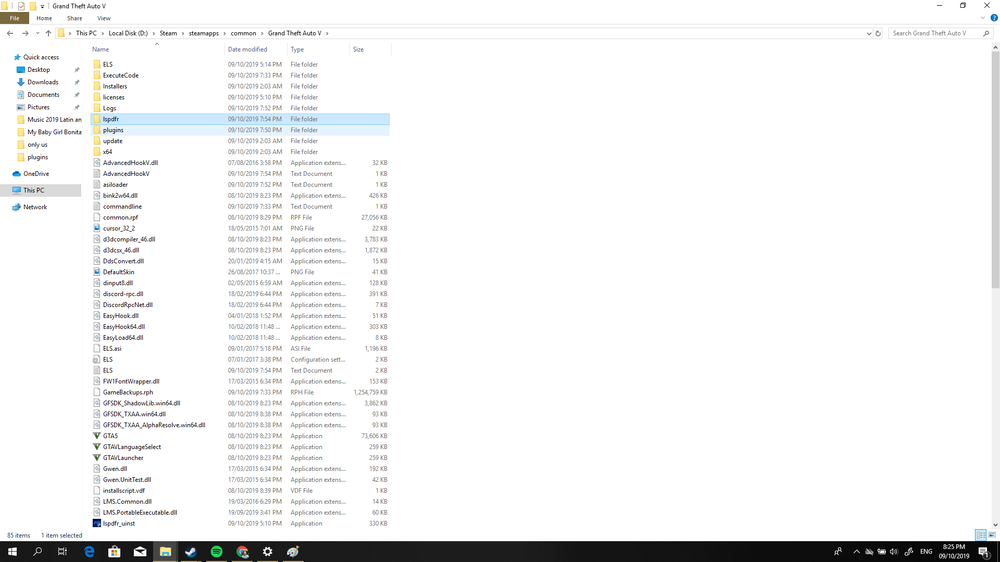The image size is (1000, 562).
Task: Click the vertical scrollbar thumb
Action: click(x=995, y=170)
